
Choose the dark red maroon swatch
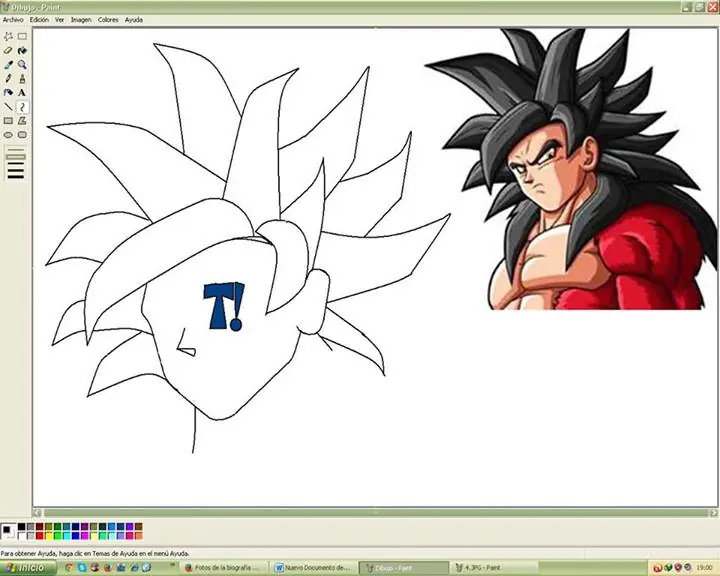click(x=39, y=526)
